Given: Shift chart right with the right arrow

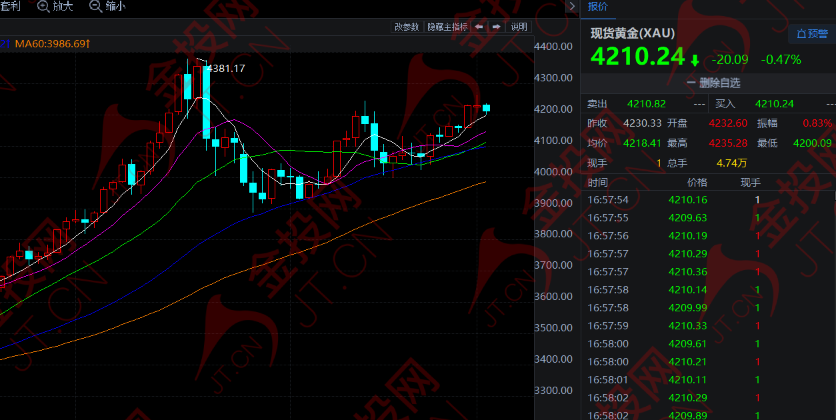Looking at the screenshot, I should click(x=496, y=27).
